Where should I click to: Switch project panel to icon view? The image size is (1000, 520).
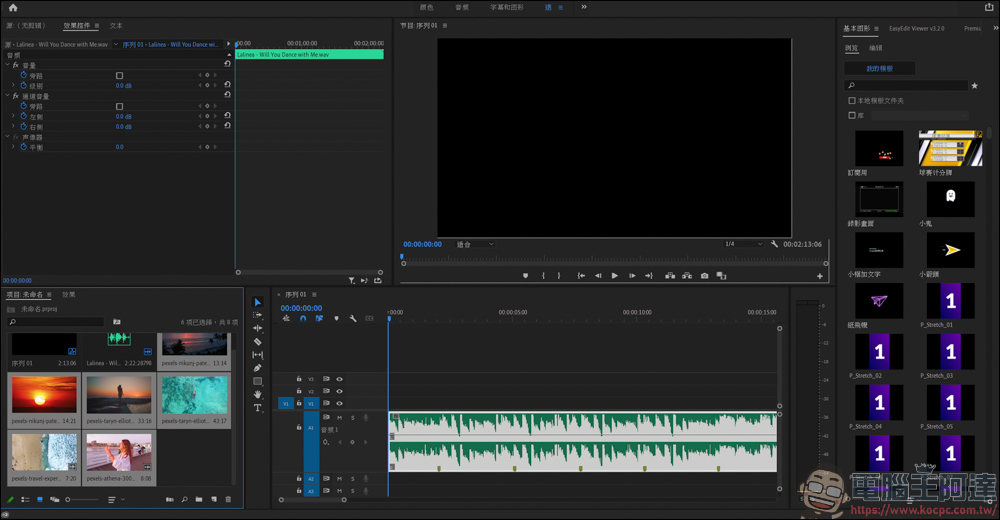[x=40, y=500]
